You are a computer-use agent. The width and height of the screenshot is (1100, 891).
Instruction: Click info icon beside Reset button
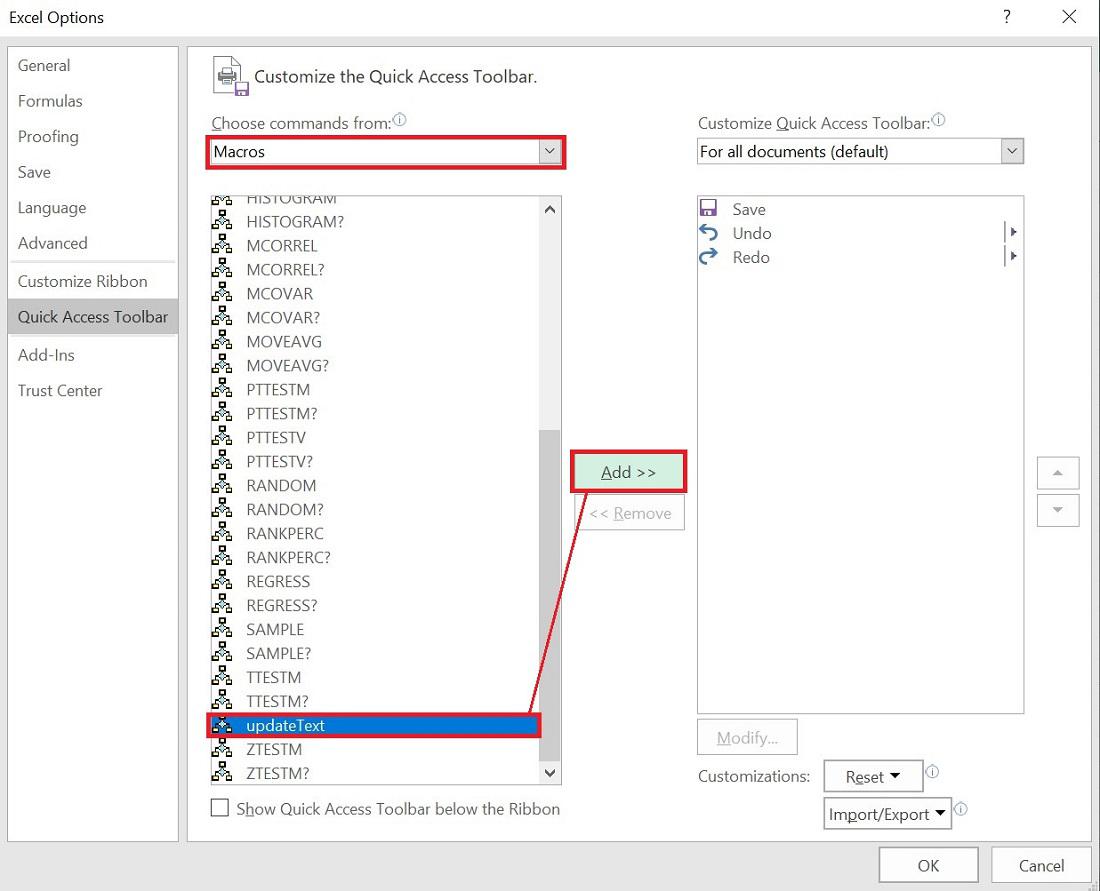point(932,772)
